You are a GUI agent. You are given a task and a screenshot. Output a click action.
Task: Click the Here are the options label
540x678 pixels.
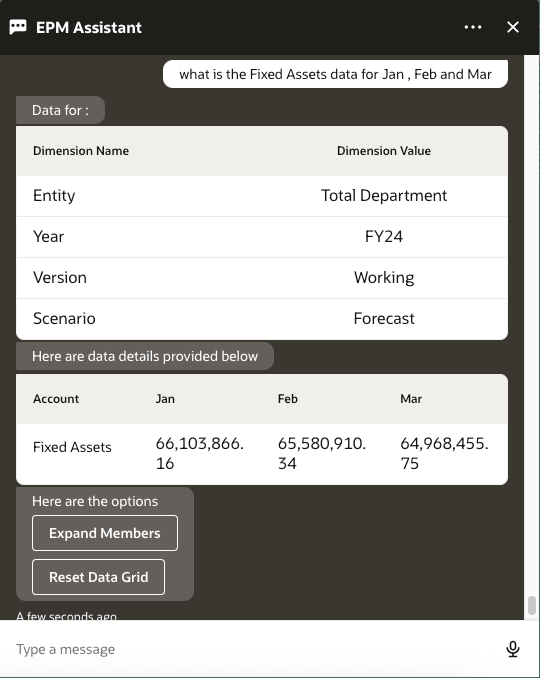(x=95, y=501)
